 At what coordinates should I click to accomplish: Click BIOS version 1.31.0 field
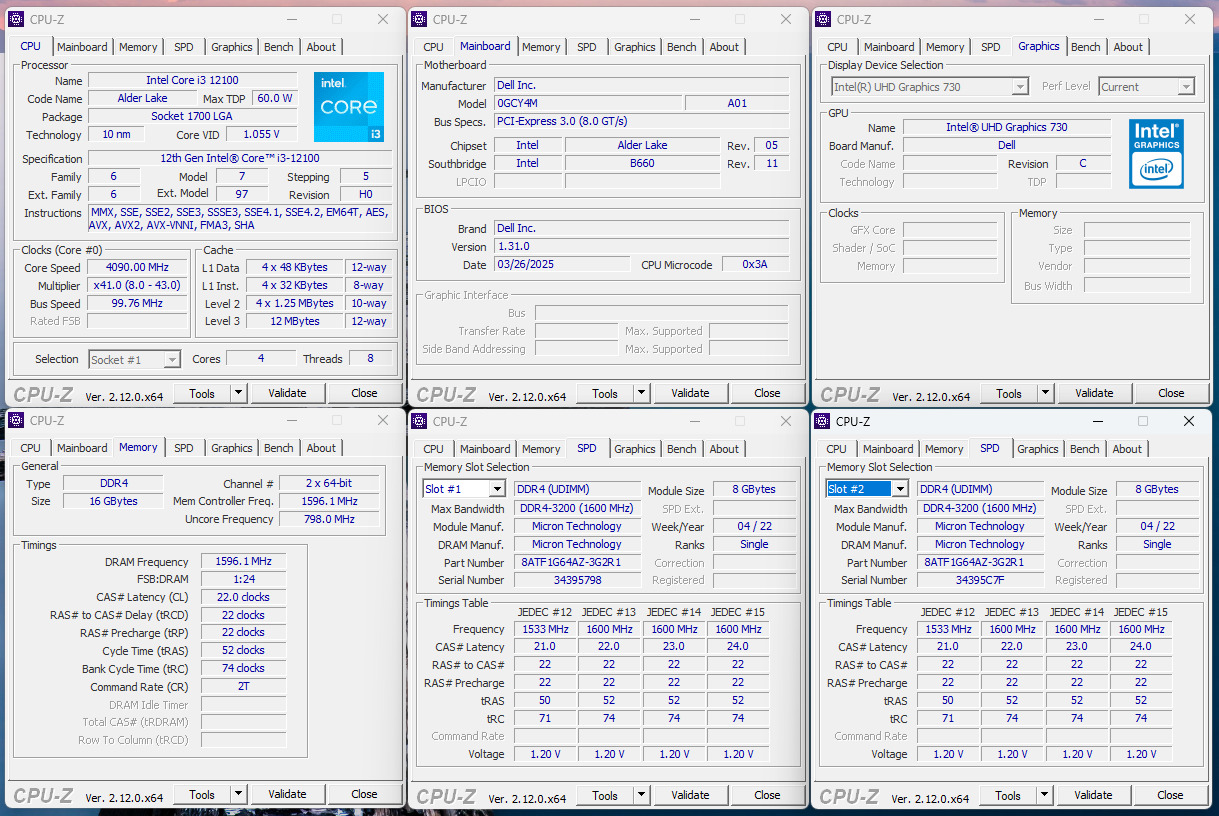point(641,246)
